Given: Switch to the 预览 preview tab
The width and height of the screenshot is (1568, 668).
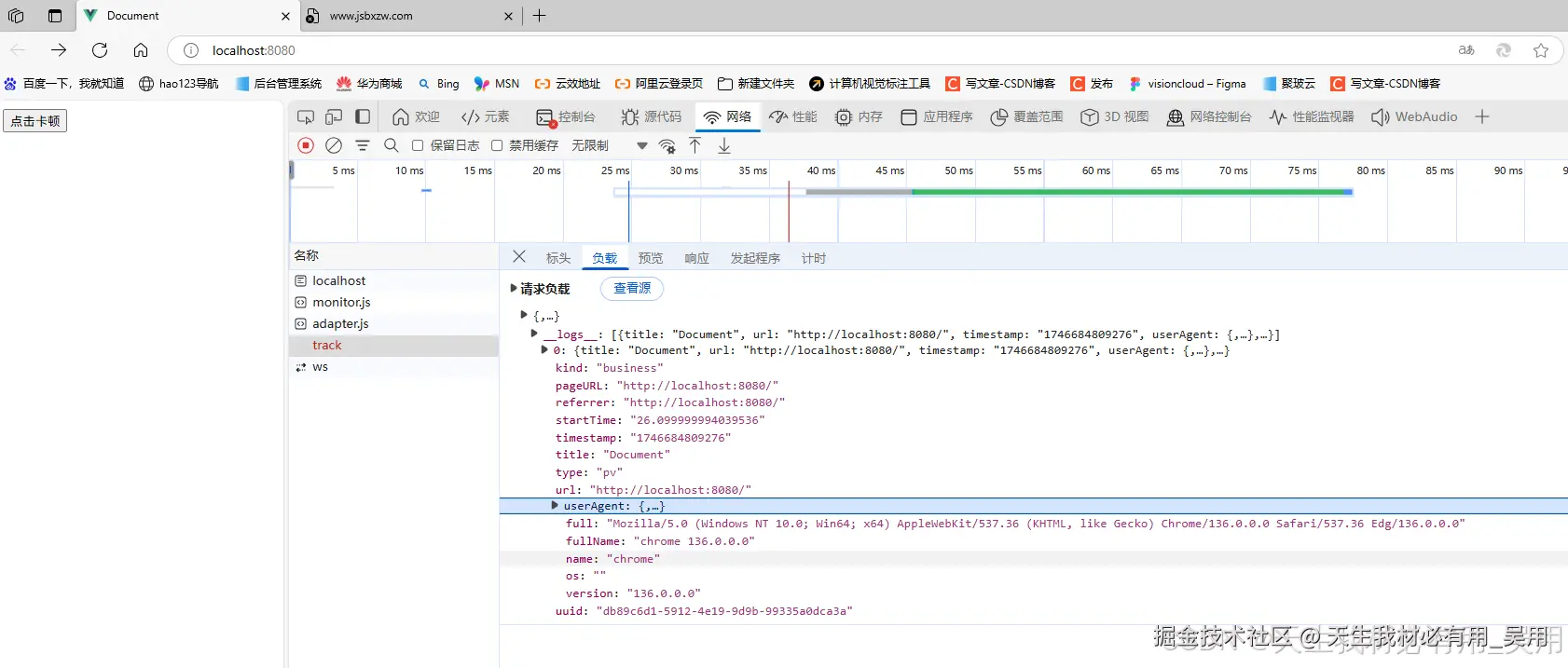Looking at the screenshot, I should [x=651, y=258].
